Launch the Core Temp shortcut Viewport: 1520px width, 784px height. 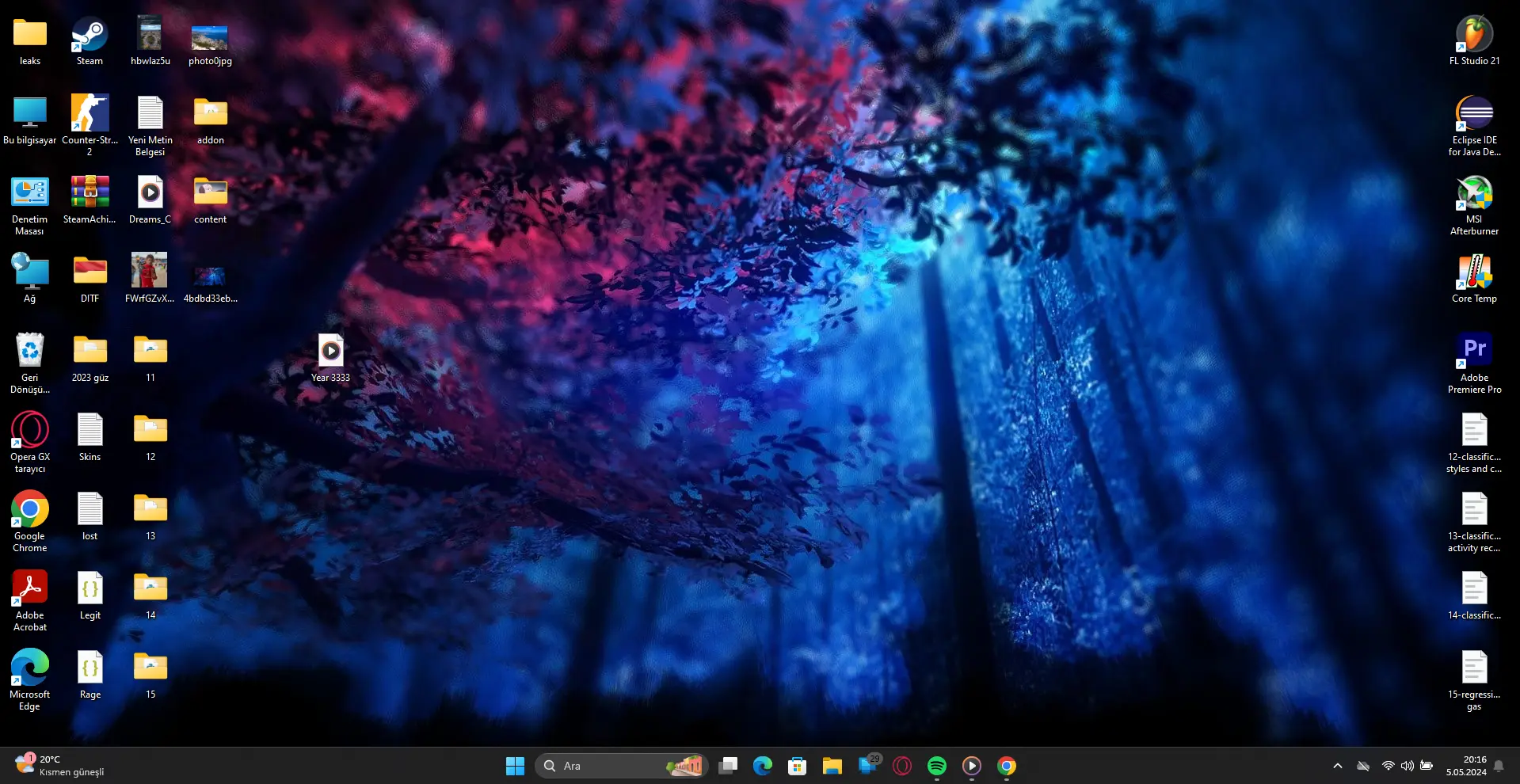coord(1474,280)
